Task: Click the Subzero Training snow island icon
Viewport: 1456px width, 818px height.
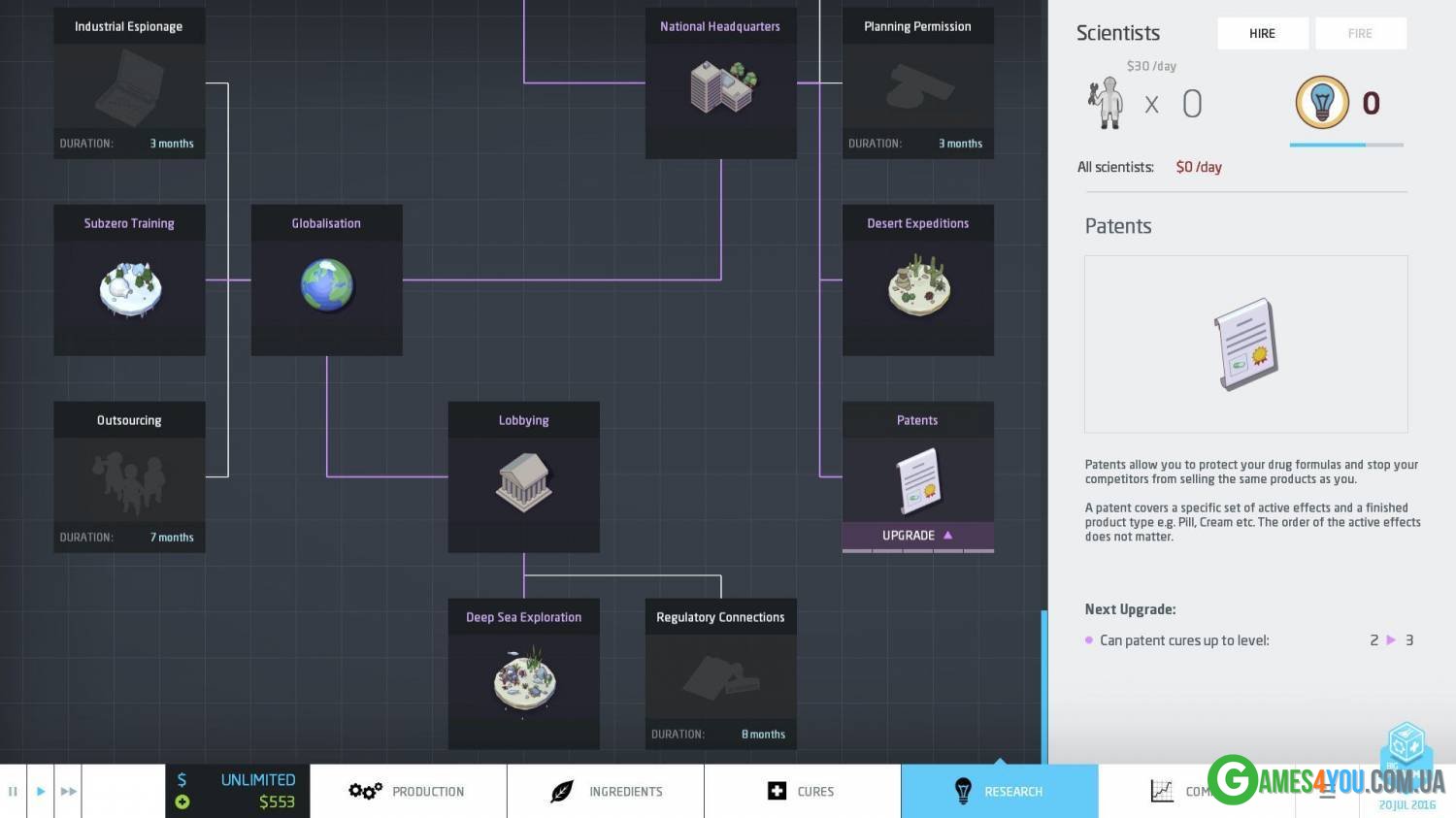Action: click(x=129, y=289)
